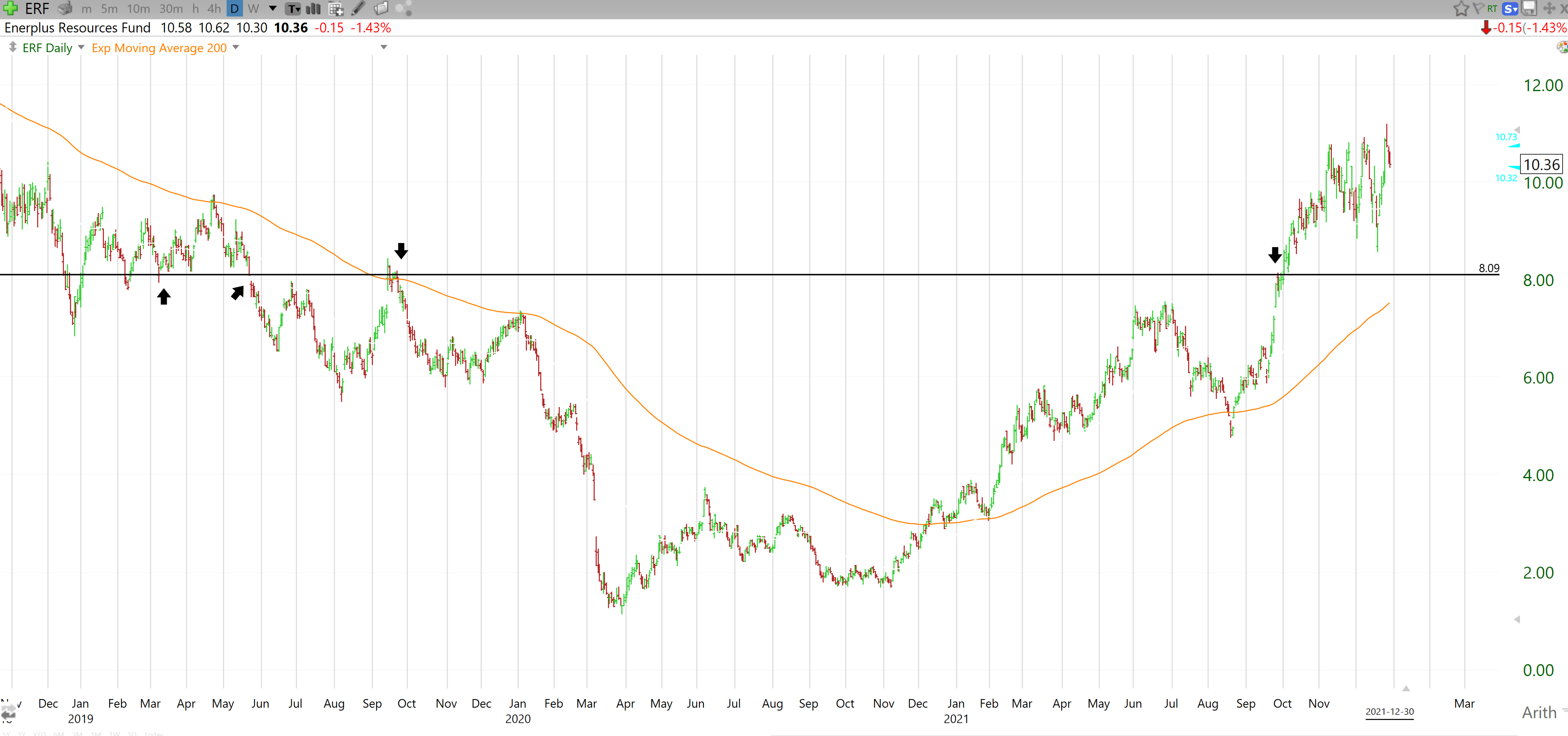Select the 1D range button
This screenshot has width=1568, height=736.
click(132, 734)
